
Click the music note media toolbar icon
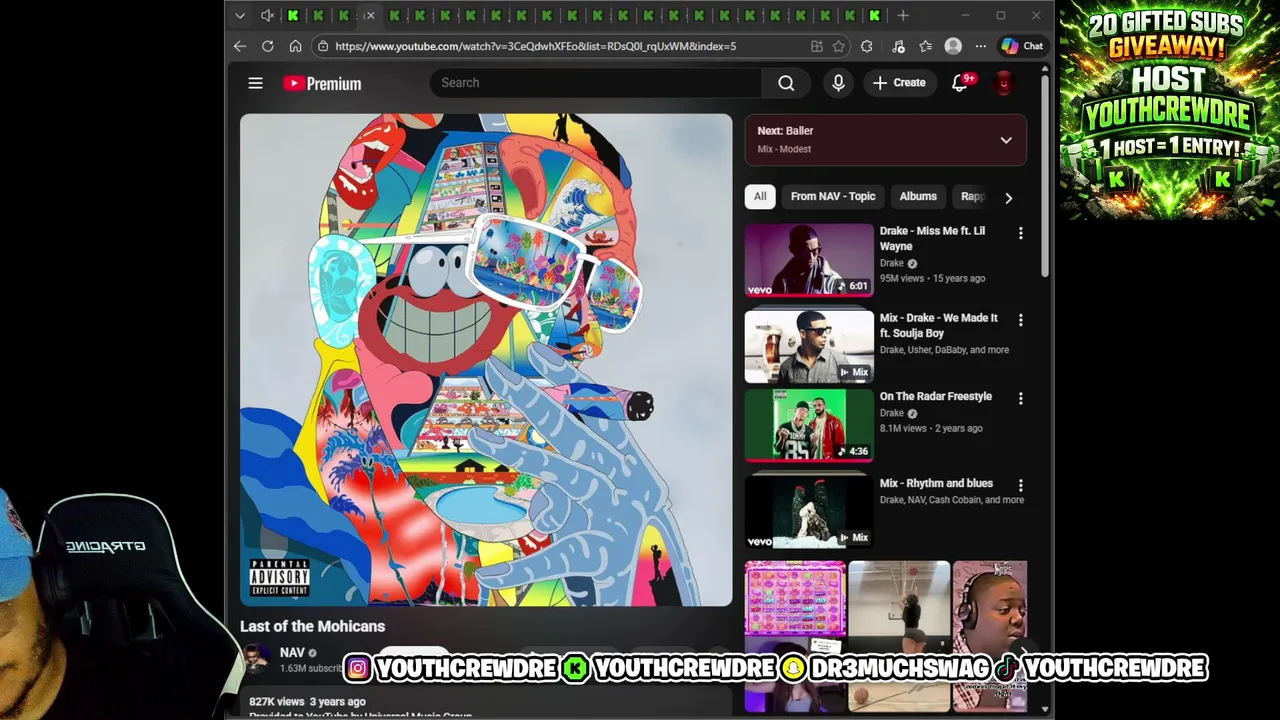[x=898, y=46]
